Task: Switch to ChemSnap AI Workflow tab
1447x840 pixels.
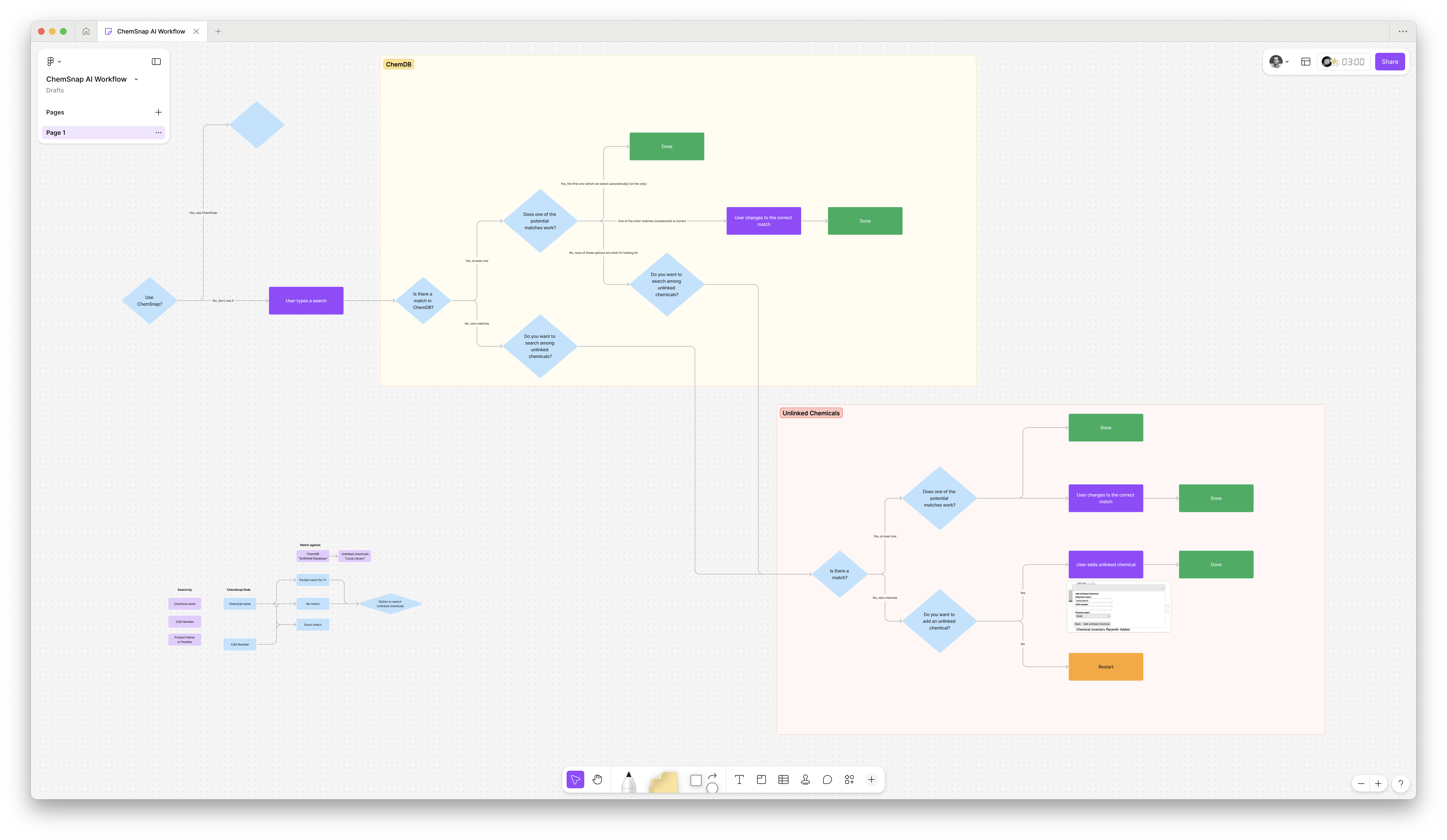Action: pos(151,32)
